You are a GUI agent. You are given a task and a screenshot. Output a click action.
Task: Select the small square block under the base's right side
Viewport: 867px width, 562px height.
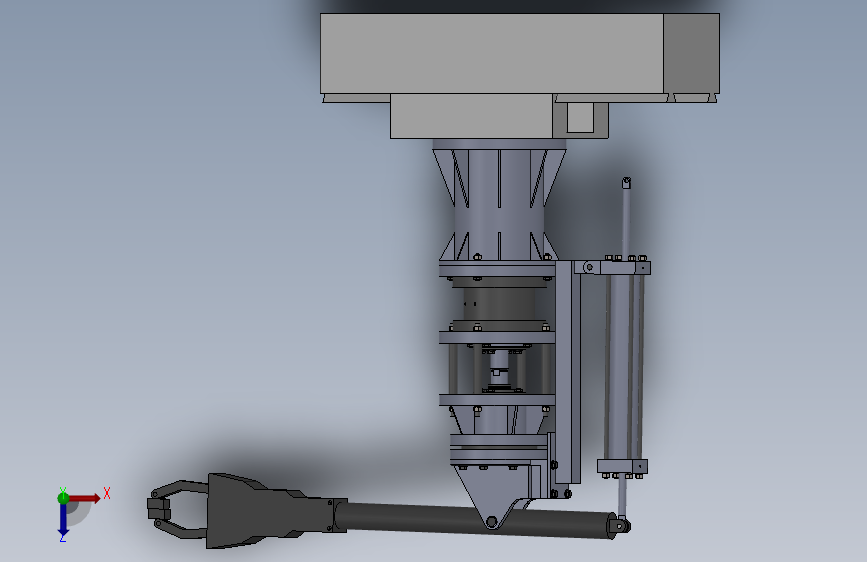click(581, 118)
